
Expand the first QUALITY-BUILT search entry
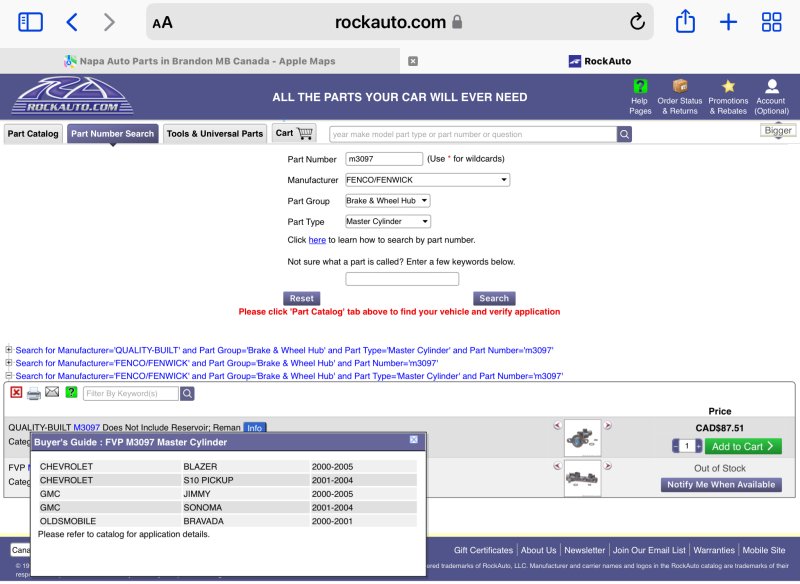9,350
